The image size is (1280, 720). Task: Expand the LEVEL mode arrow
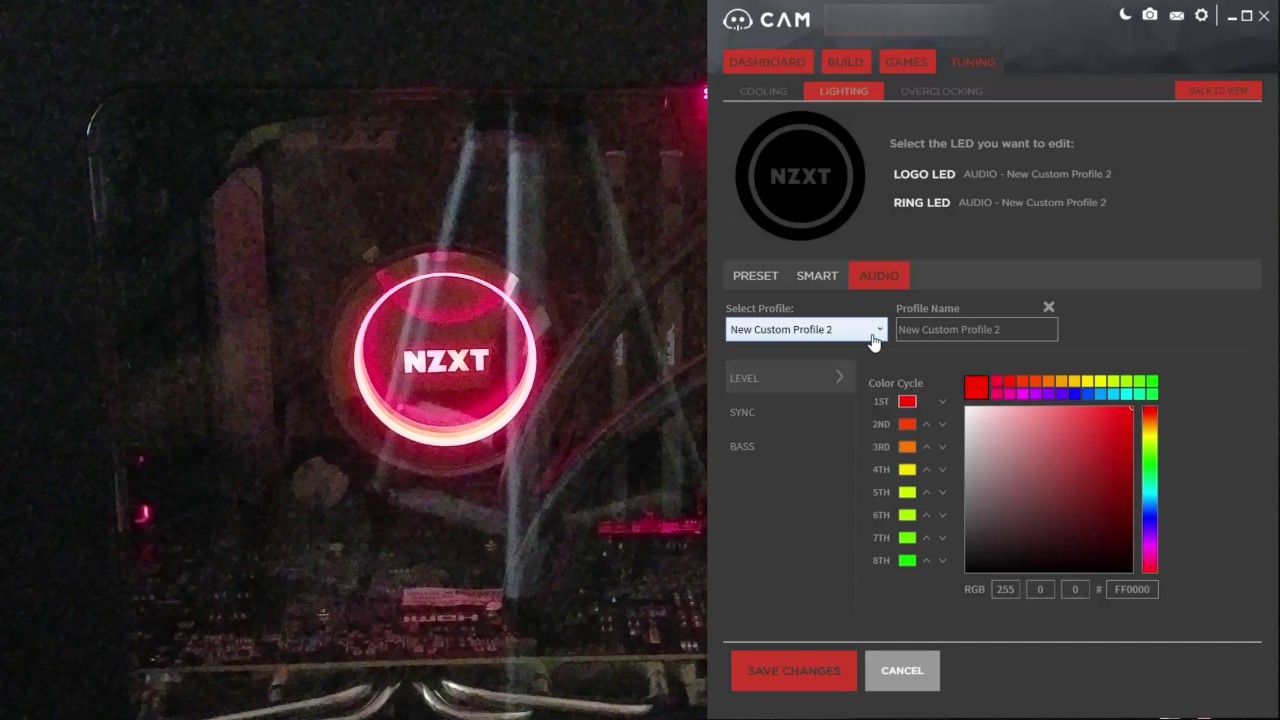pos(839,377)
